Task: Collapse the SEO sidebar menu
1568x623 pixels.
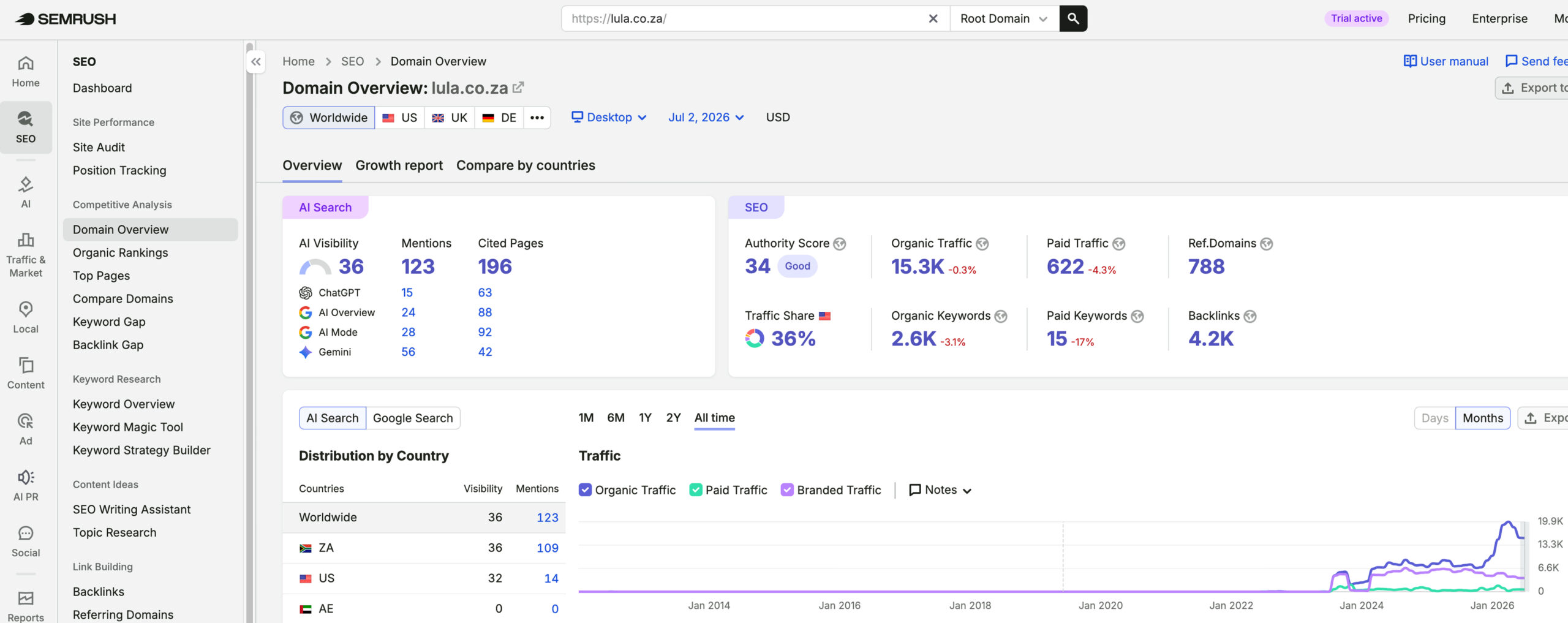Action: (x=256, y=62)
